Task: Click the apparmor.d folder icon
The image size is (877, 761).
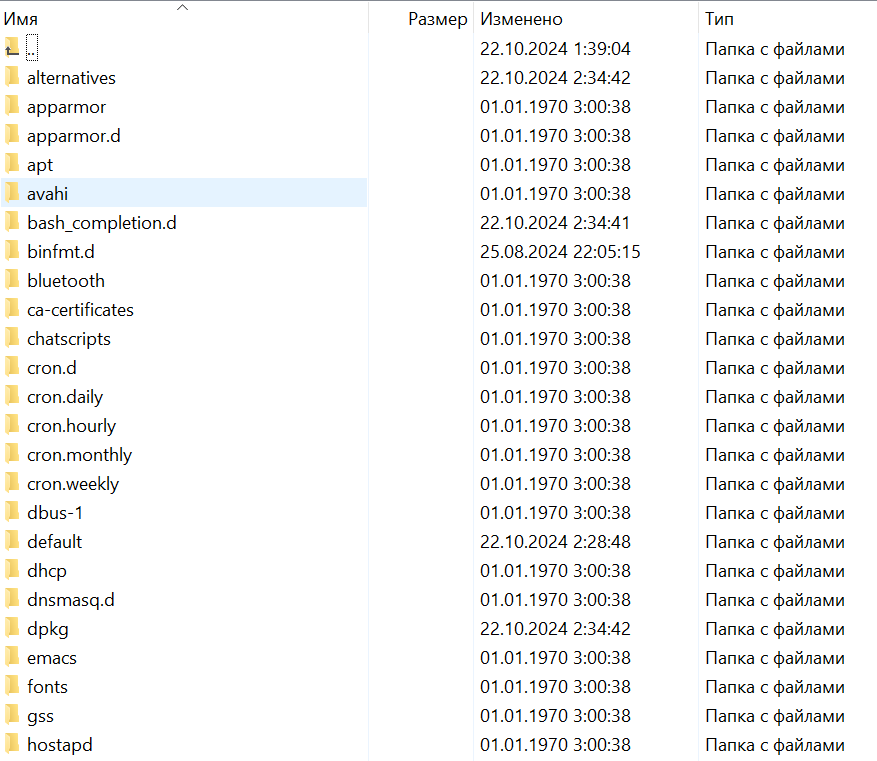Action: click(12, 135)
